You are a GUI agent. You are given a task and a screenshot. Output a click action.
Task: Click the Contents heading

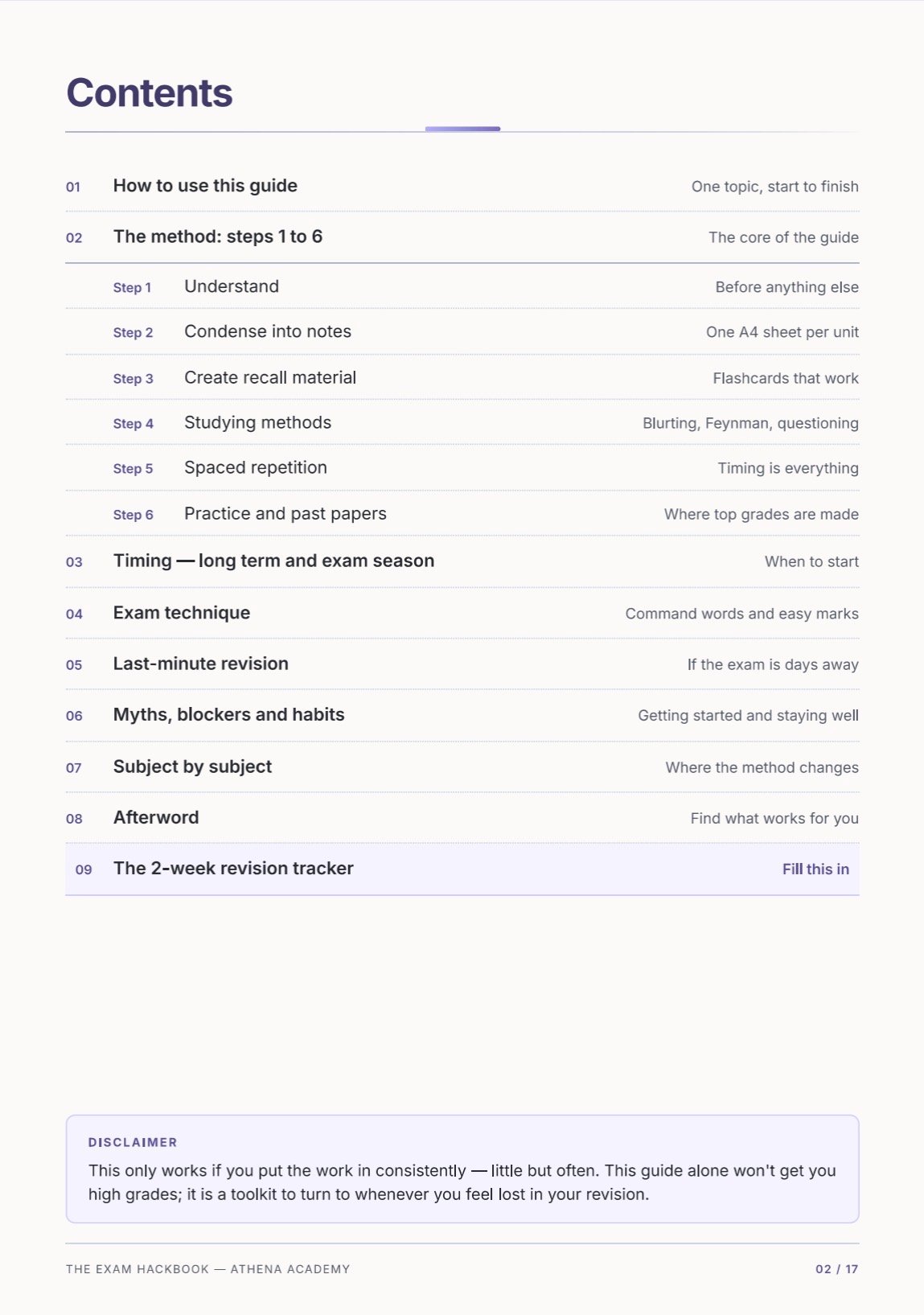click(150, 92)
